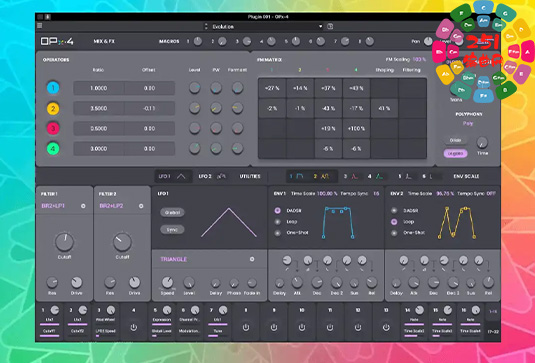Open the Evolution preset dropdown

[x=266, y=26]
